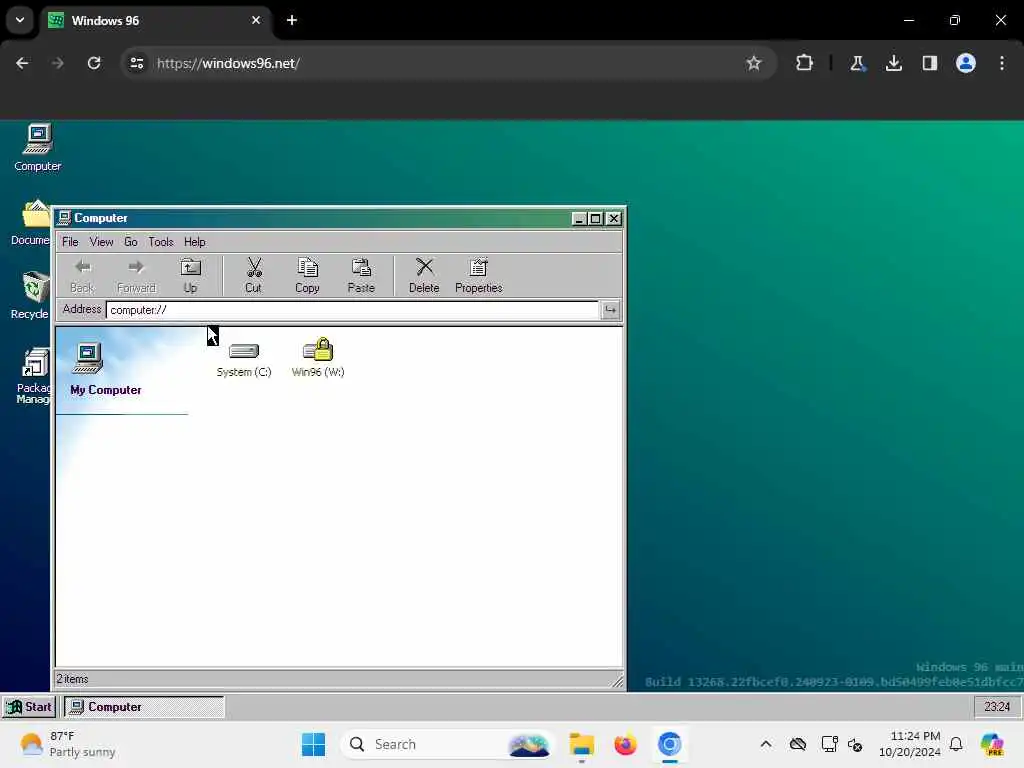The width and height of the screenshot is (1024, 768).
Task: Click the My Computer sidebar icon
Action: click(x=87, y=358)
